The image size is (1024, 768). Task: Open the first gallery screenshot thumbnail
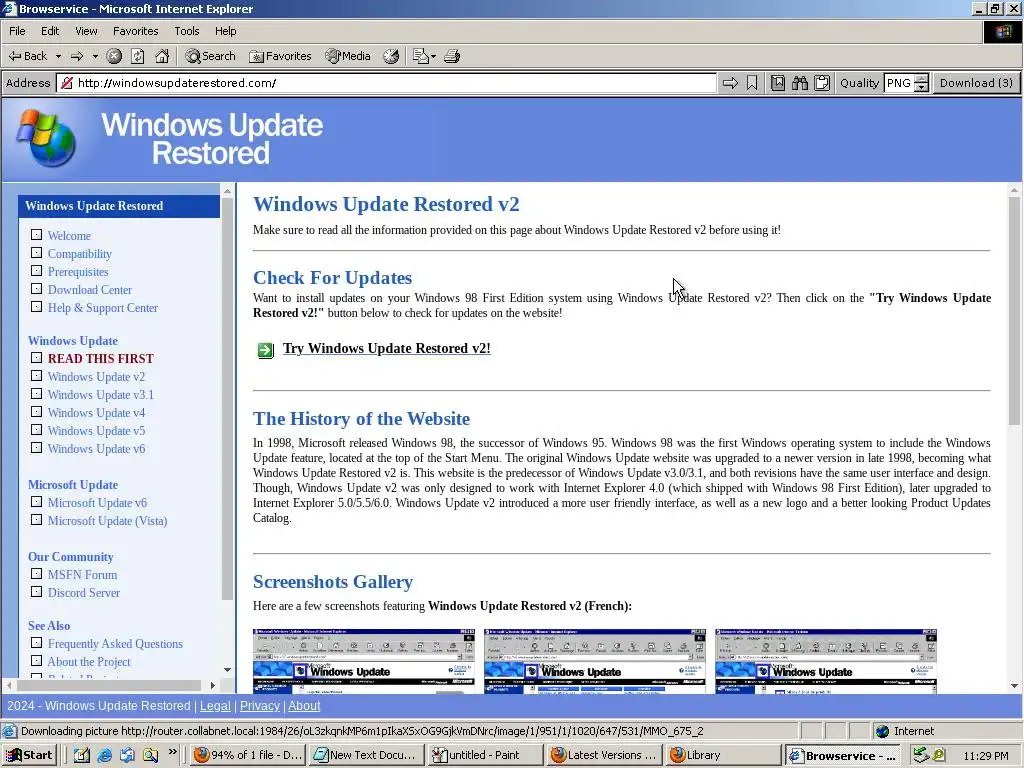364,661
